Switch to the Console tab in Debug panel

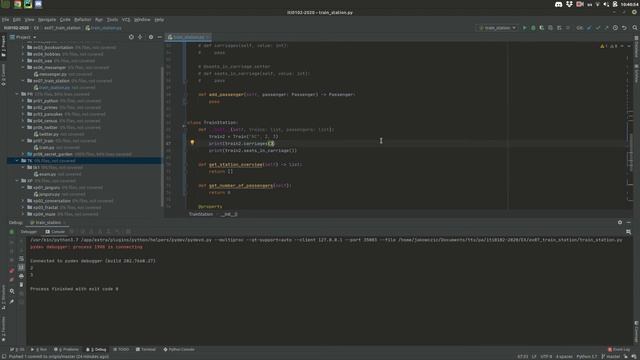pos(55,232)
